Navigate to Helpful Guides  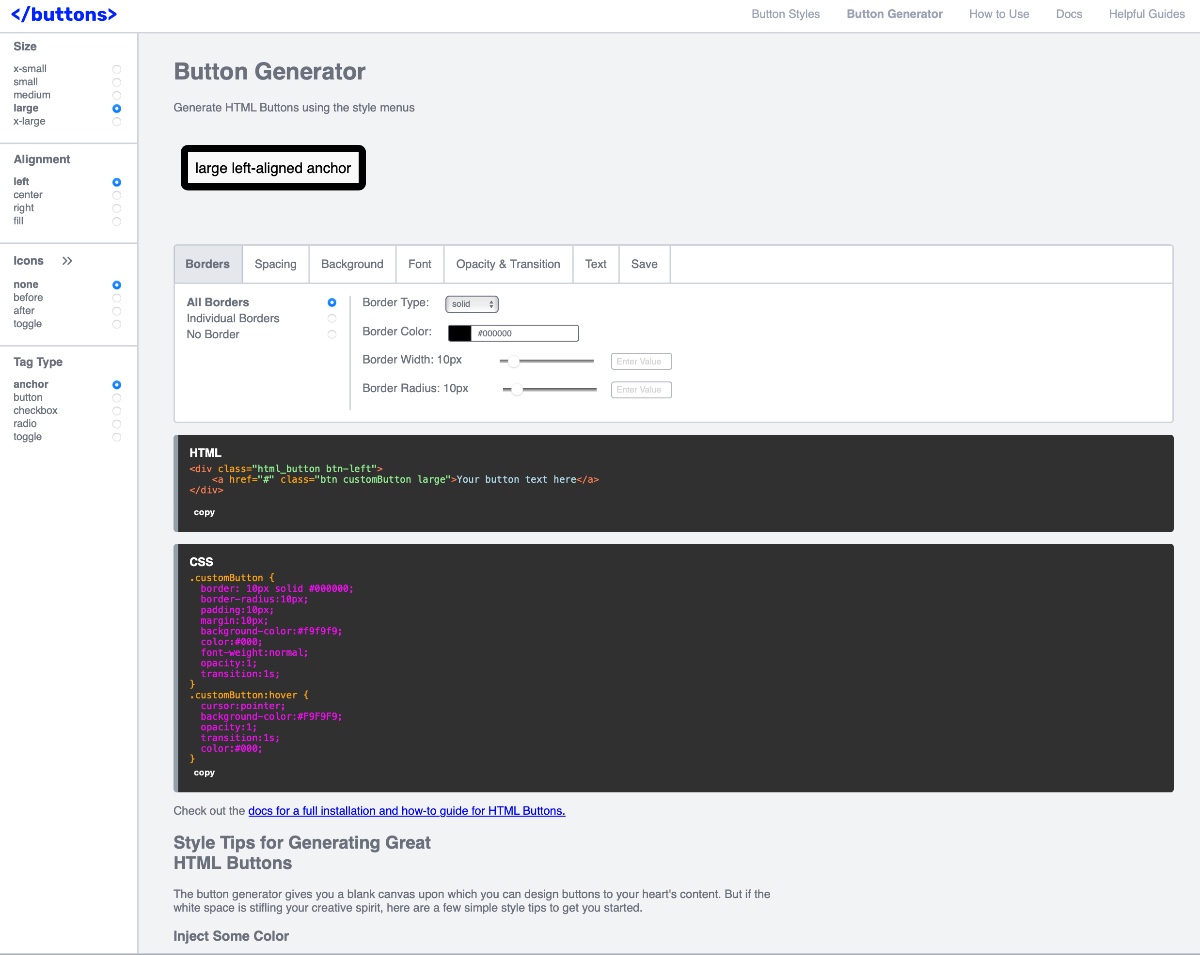coord(1146,14)
